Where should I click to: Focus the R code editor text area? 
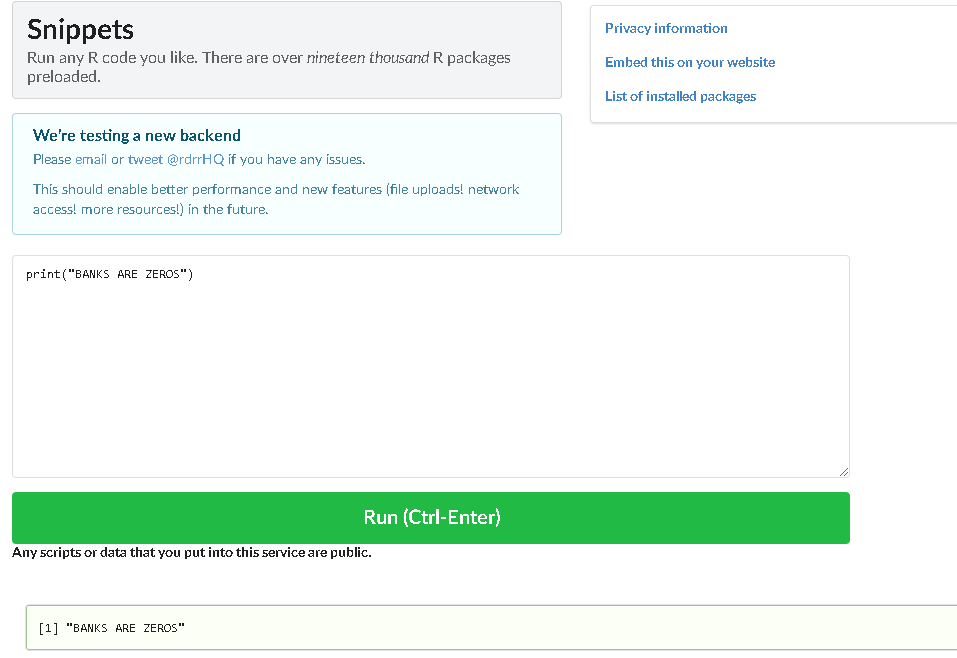pyautogui.click(x=431, y=366)
